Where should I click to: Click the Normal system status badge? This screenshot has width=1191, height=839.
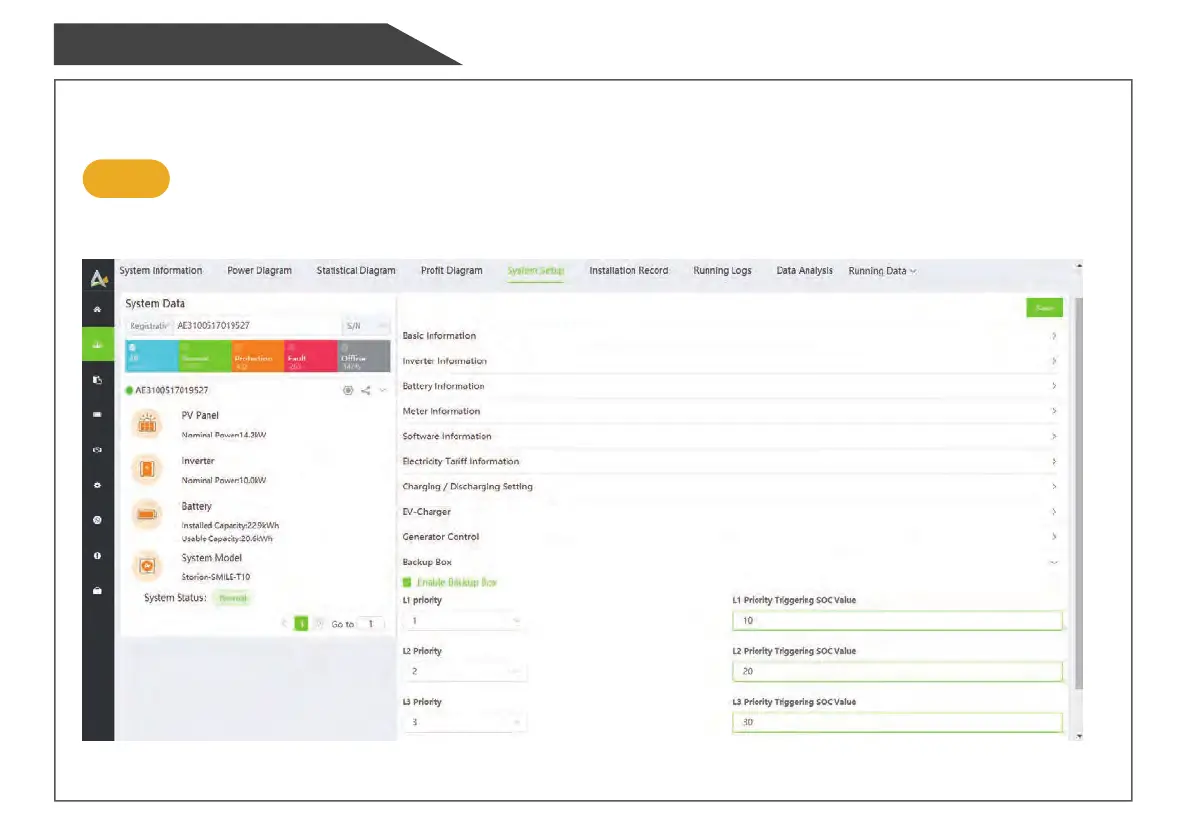point(232,598)
